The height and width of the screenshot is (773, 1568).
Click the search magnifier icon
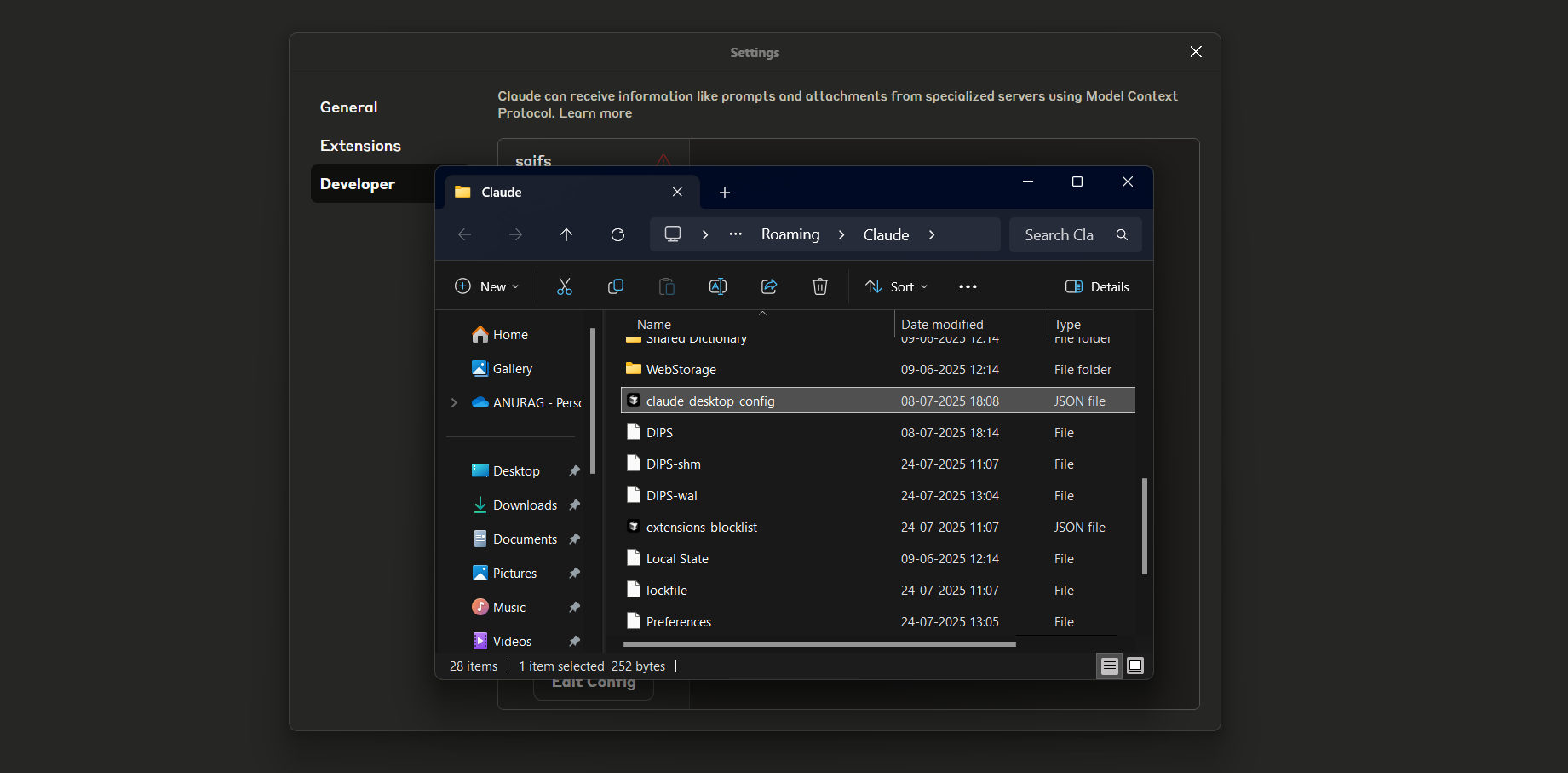[1122, 234]
